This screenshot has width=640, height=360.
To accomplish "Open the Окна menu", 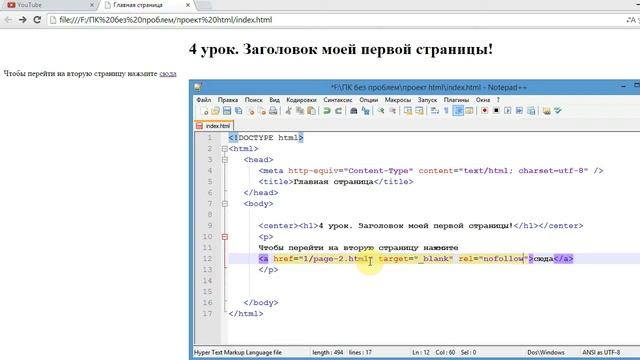I will (482, 100).
